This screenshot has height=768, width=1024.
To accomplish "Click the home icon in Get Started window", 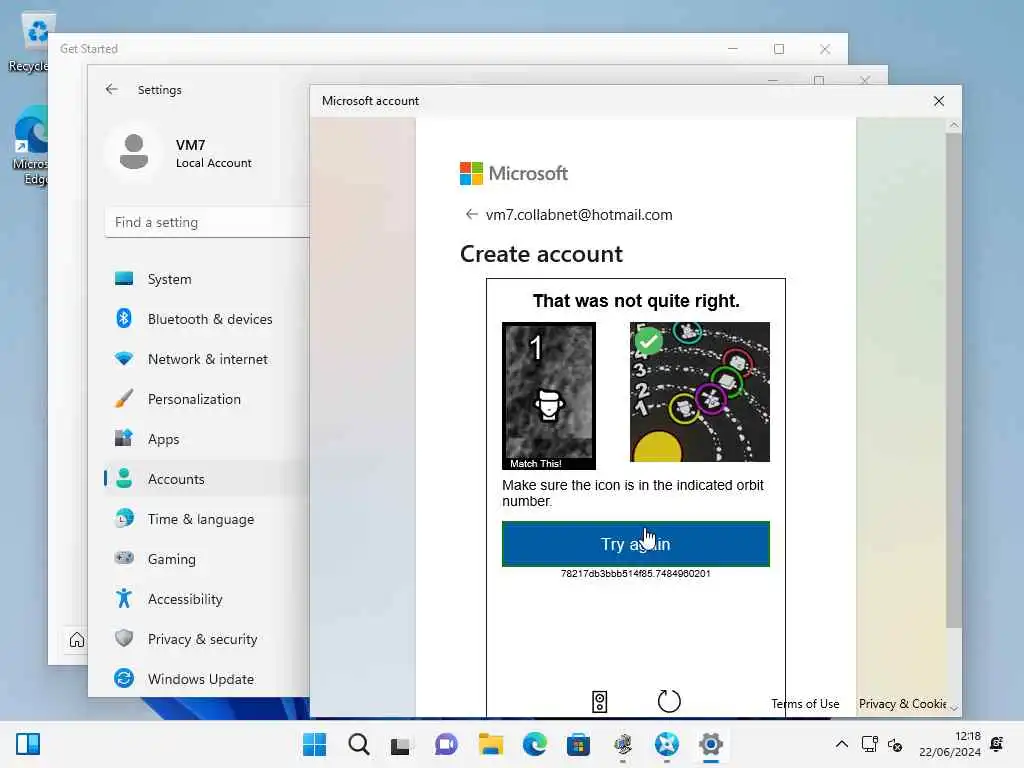I will point(76,640).
